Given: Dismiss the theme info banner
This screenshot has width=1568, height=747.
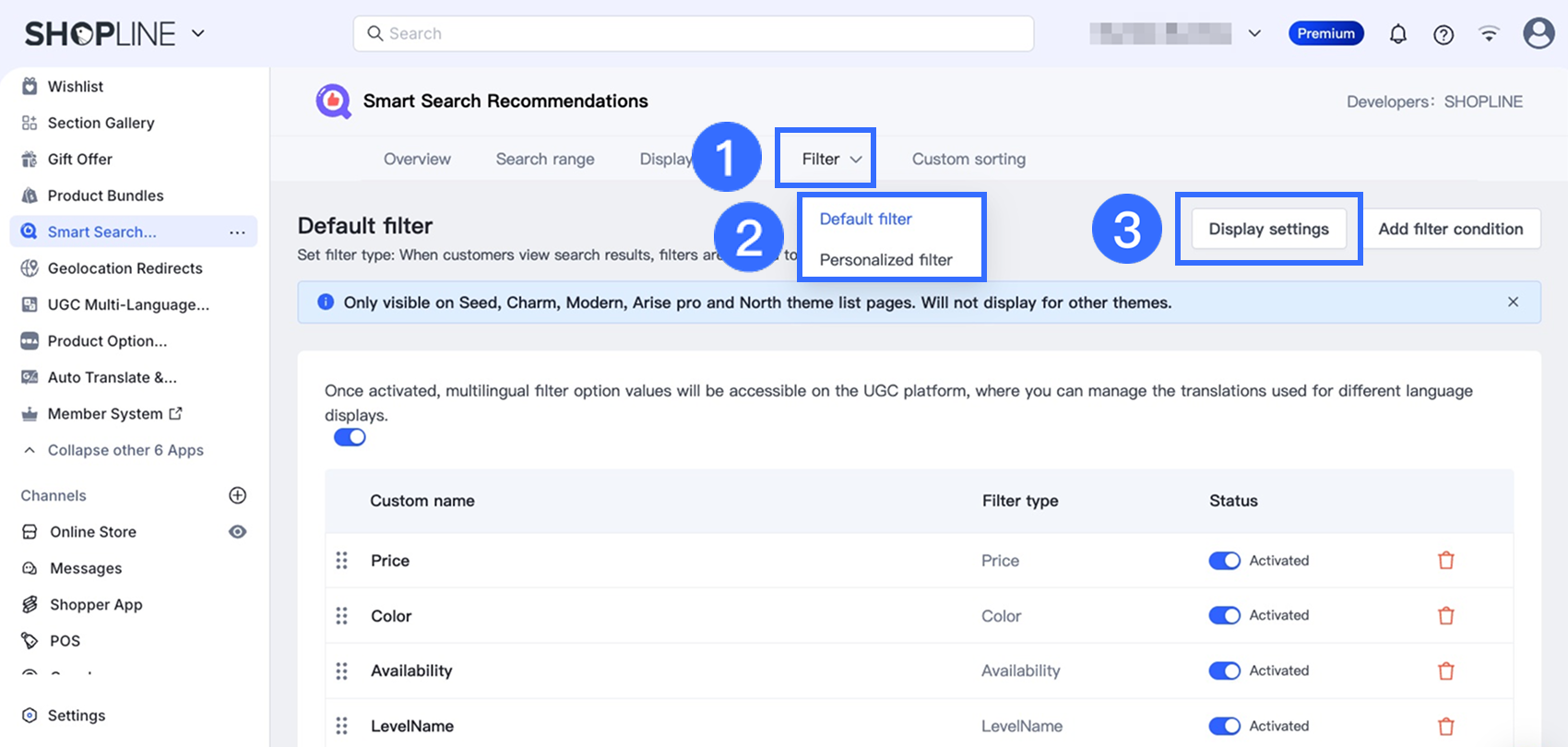Looking at the screenshot, I should [1513, 302].
